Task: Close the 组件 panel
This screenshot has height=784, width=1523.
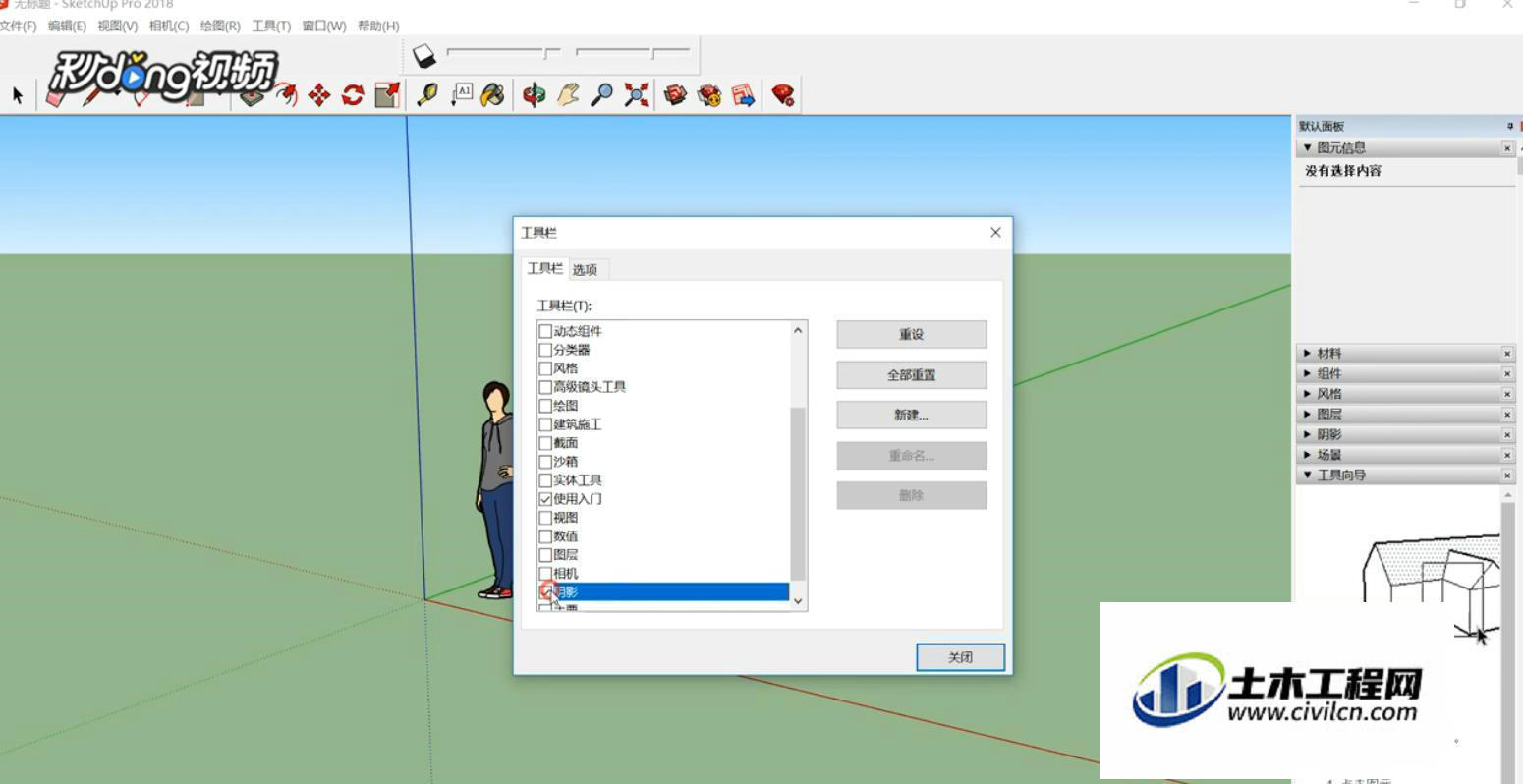Action: pyautogui.click(x=1507, y=373)
